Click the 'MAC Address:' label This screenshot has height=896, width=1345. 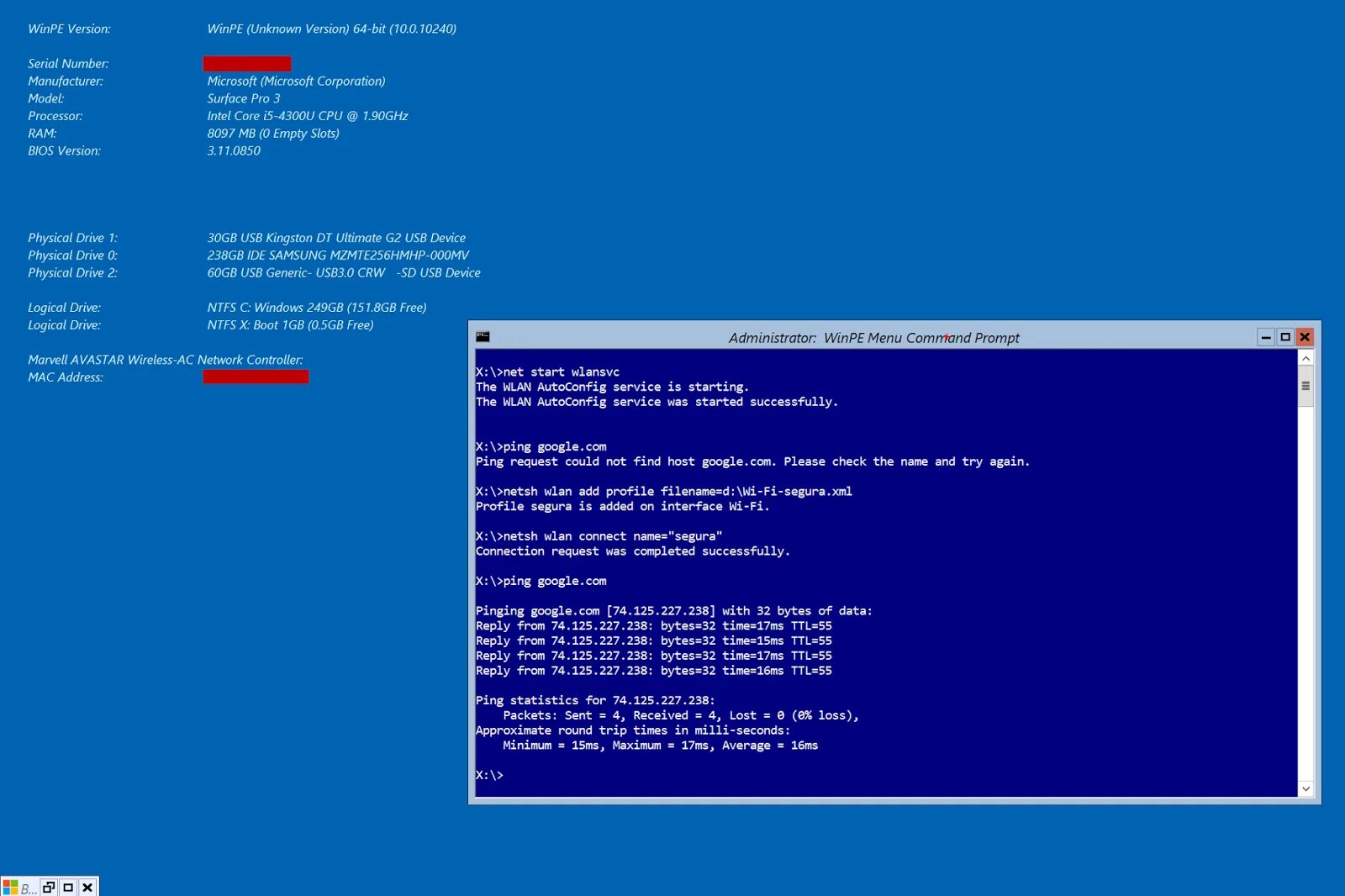(x=66, y=377)
